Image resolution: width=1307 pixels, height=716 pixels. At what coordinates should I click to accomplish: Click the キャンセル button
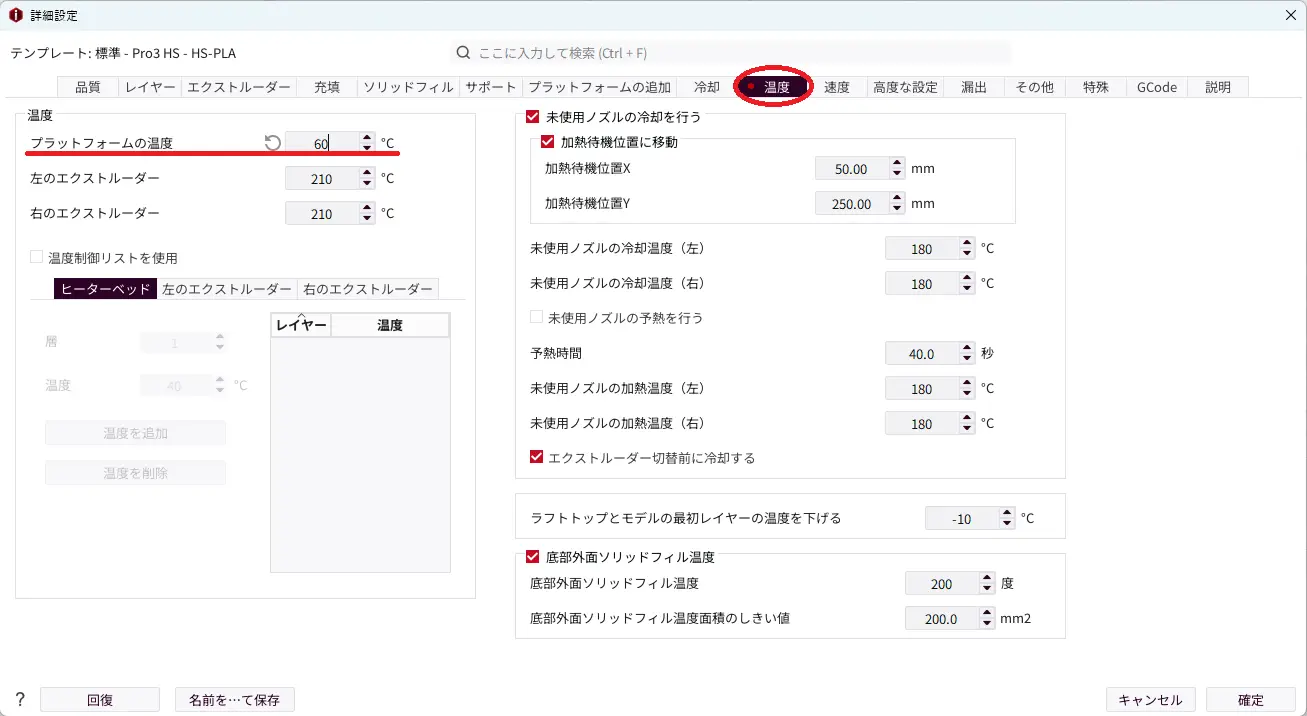[x=1150, y=700]
